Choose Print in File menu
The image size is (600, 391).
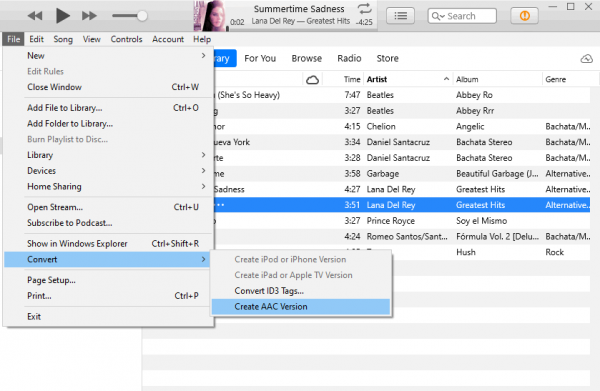(x=108, y=296)
